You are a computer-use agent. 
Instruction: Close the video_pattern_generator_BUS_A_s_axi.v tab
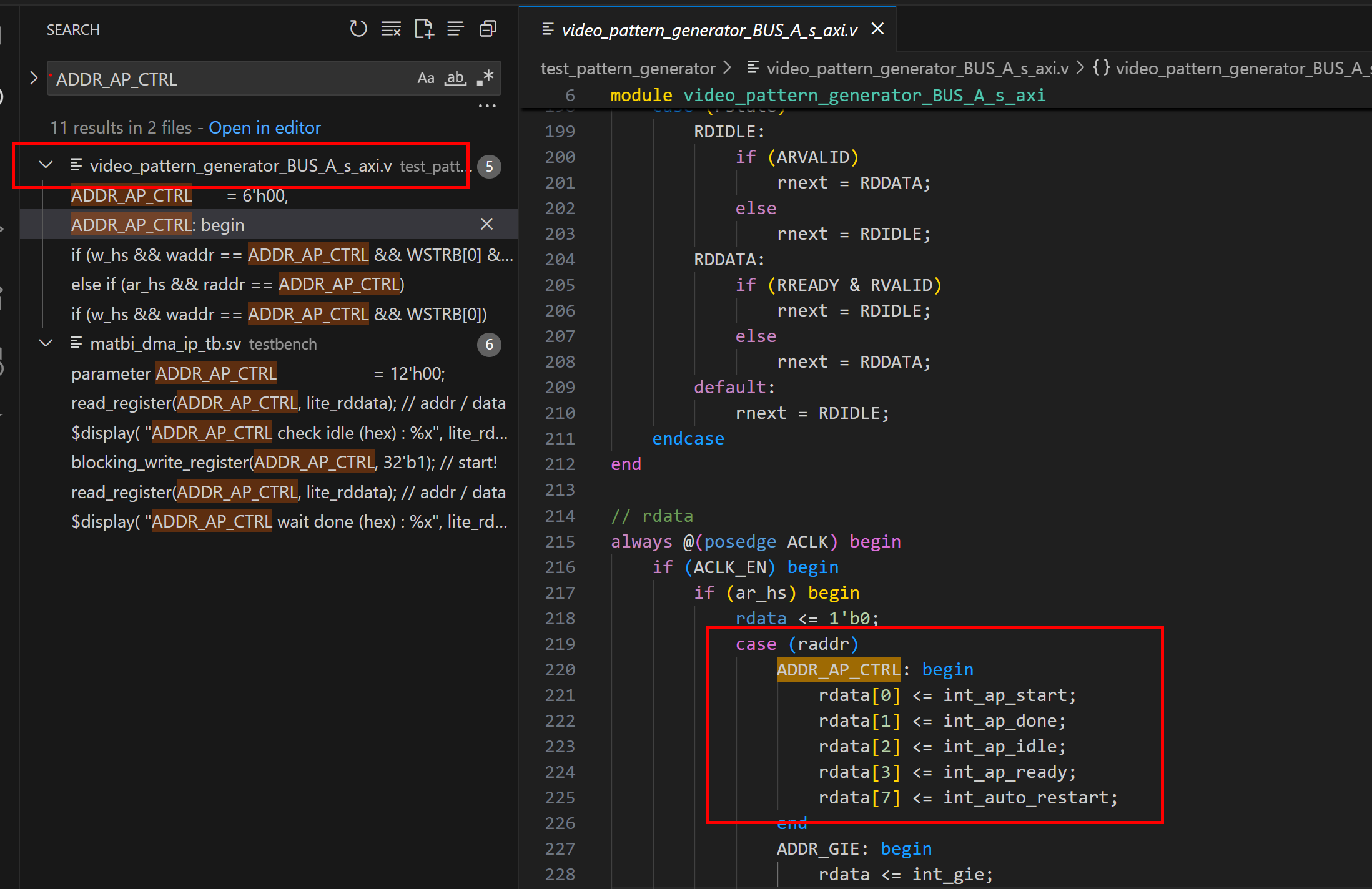(877, 29)
